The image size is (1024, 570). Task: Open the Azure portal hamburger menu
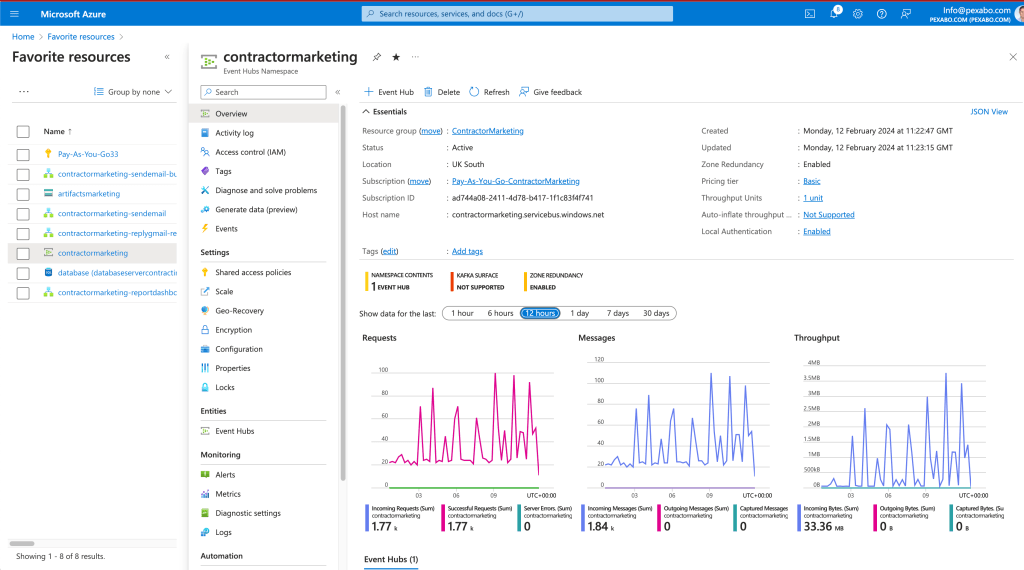(x=14, y=14)
